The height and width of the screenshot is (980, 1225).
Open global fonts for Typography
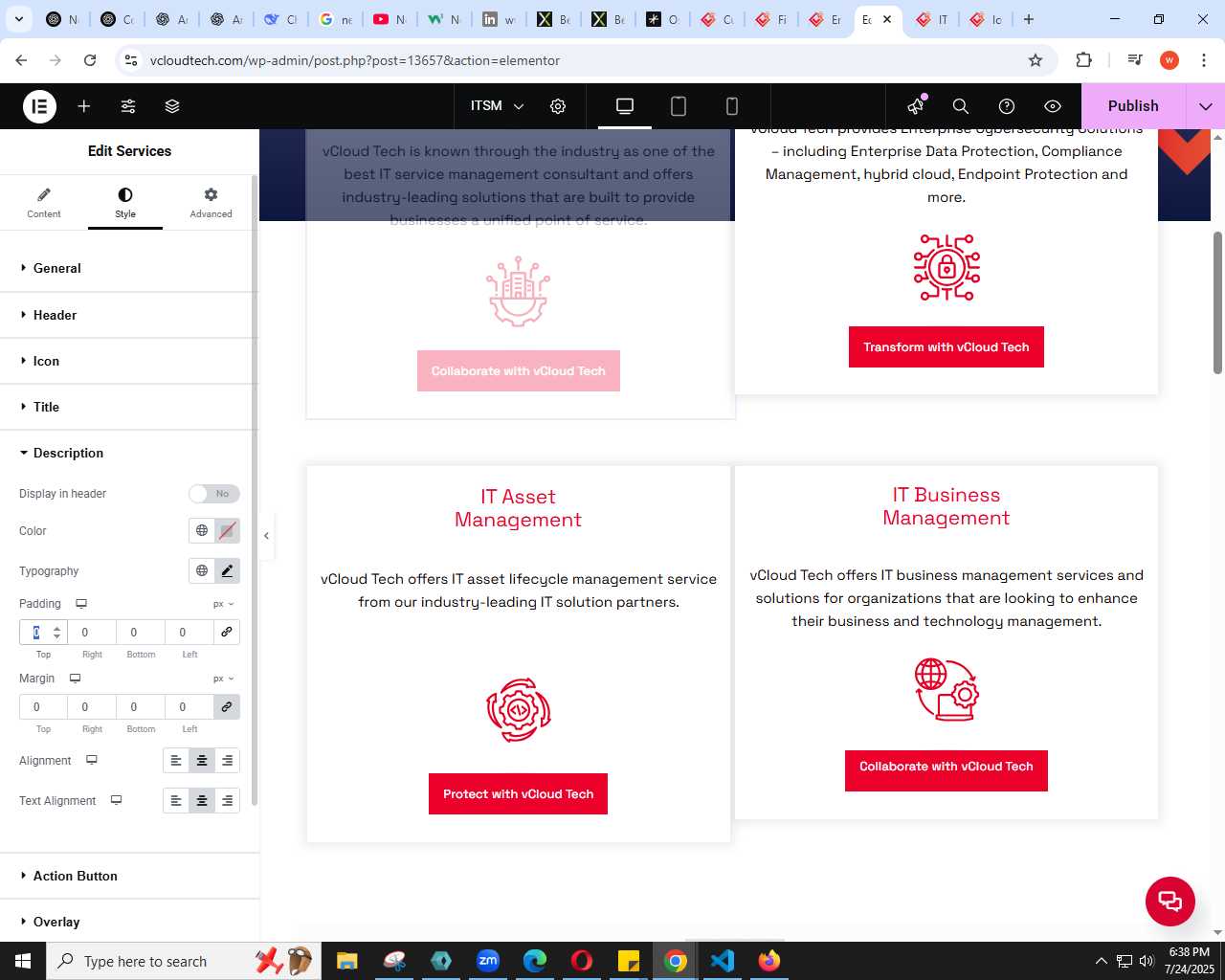pyautogui.click(x=202, y=570)
